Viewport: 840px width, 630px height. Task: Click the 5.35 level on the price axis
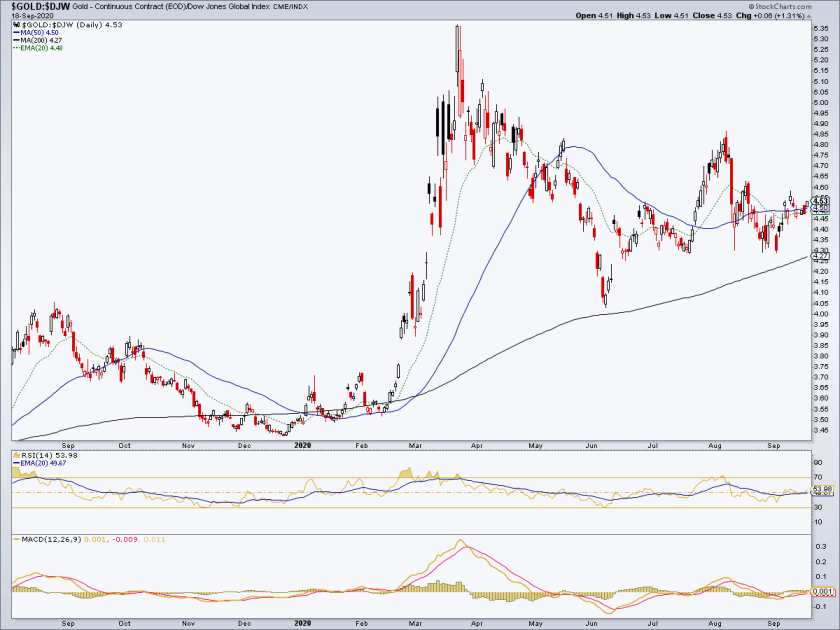(821, 28)
